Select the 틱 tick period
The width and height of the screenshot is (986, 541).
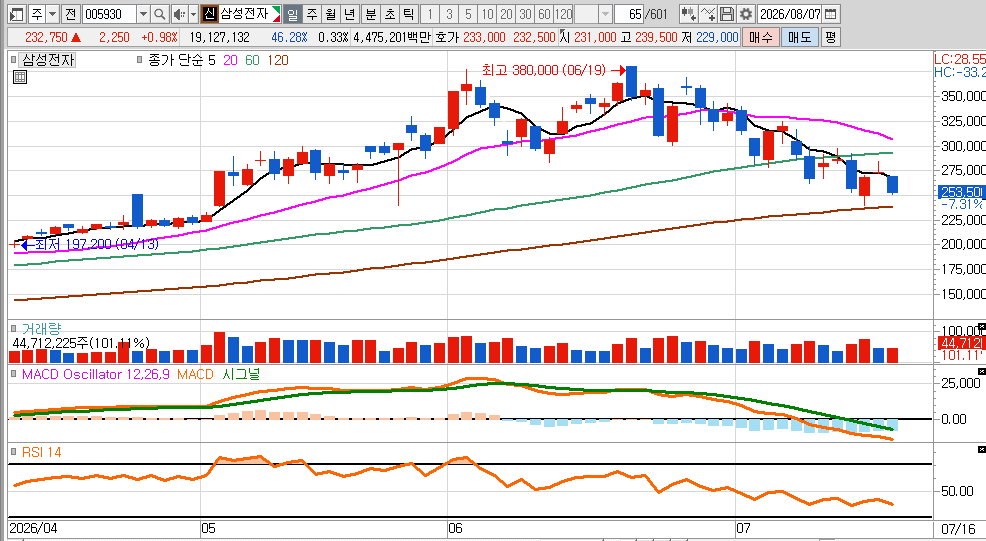pos(409,14)
